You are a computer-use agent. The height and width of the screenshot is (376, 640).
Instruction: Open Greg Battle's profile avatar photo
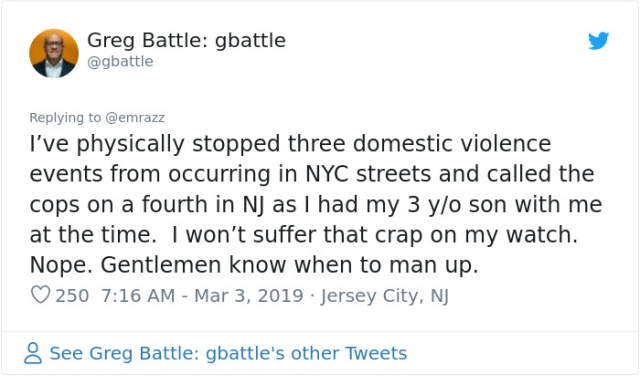[x=54, y=53]
